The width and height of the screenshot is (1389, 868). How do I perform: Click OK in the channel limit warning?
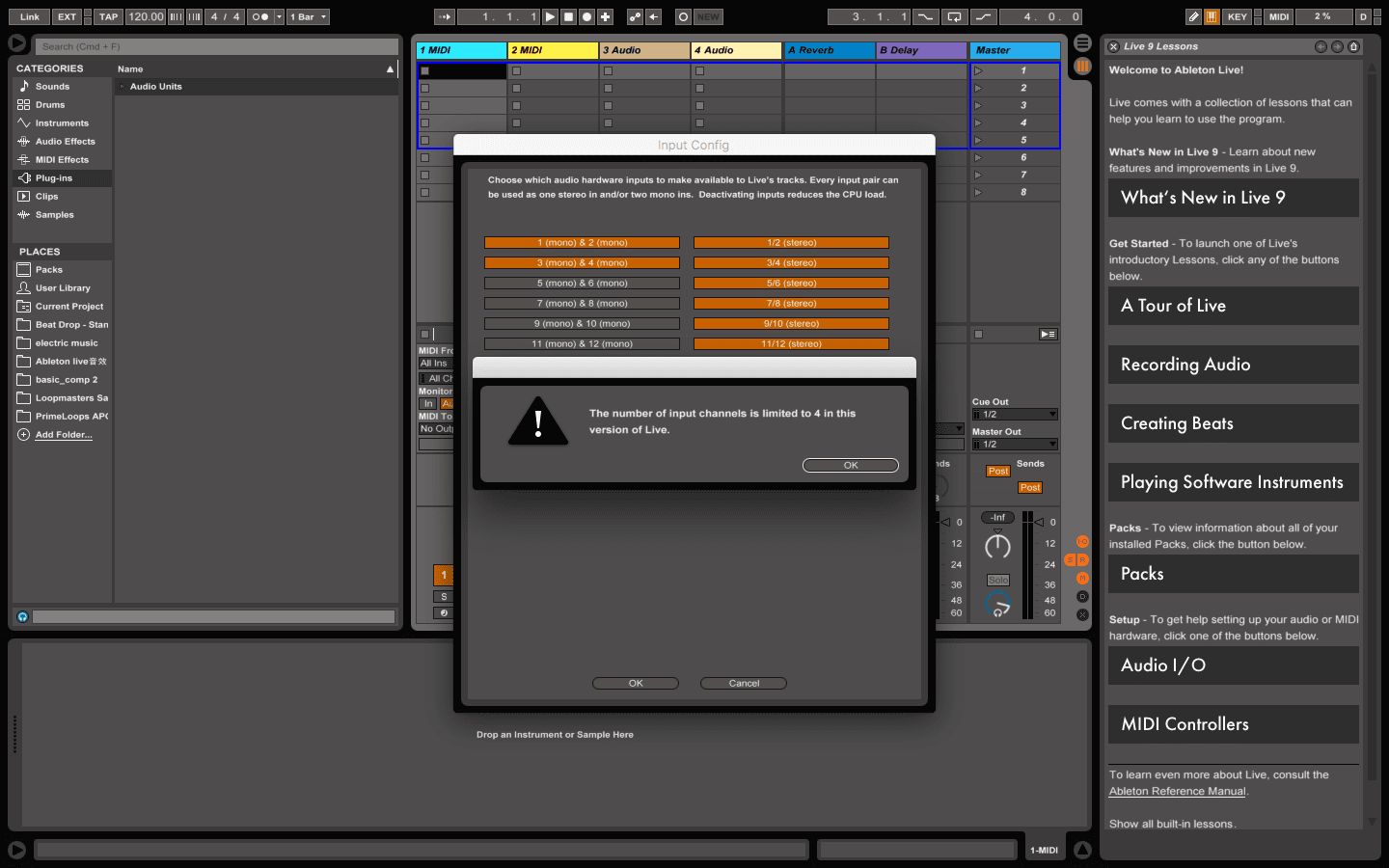tap(850, 465)
